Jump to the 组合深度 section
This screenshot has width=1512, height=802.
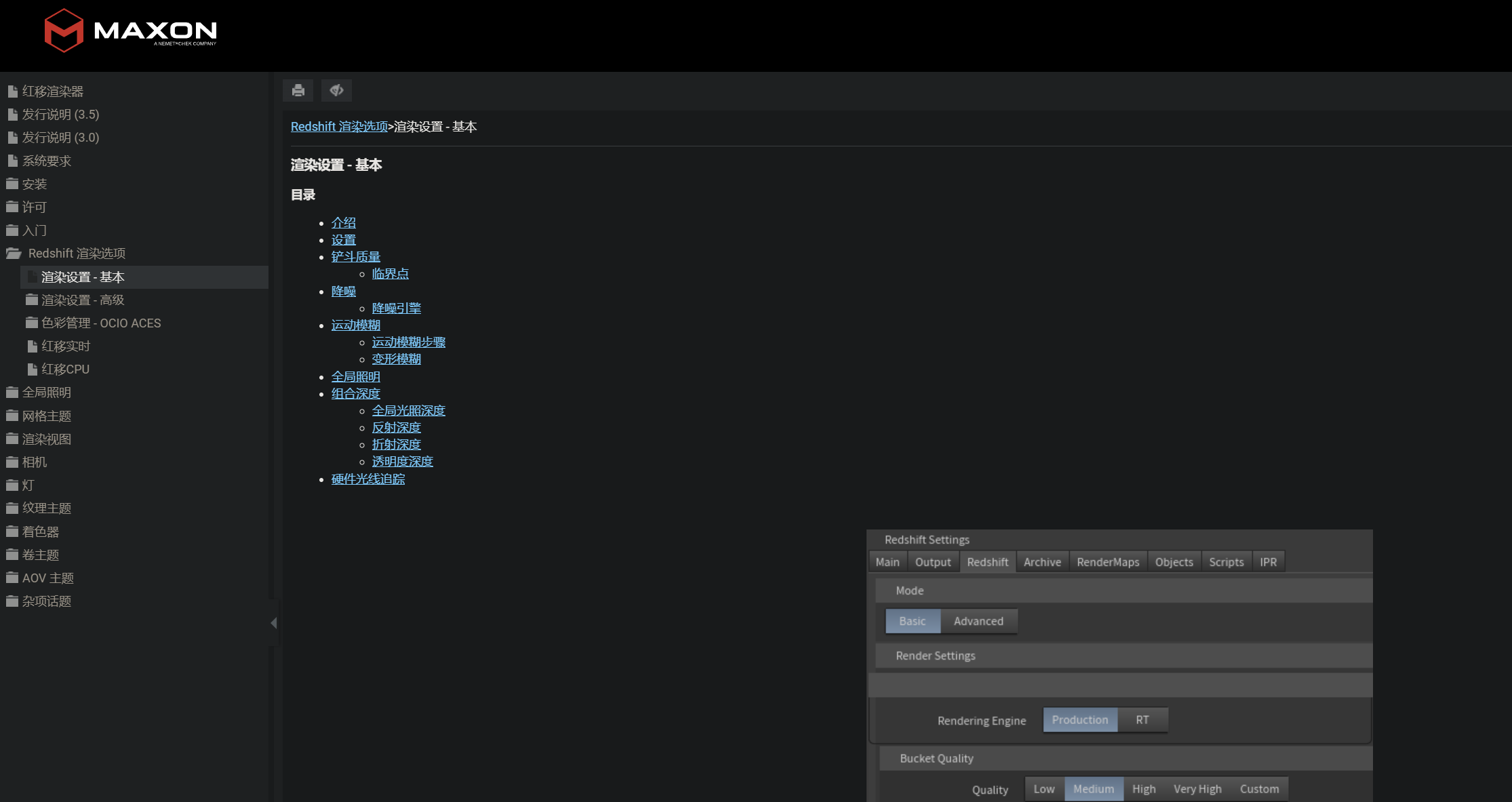(x=356, y=393)
